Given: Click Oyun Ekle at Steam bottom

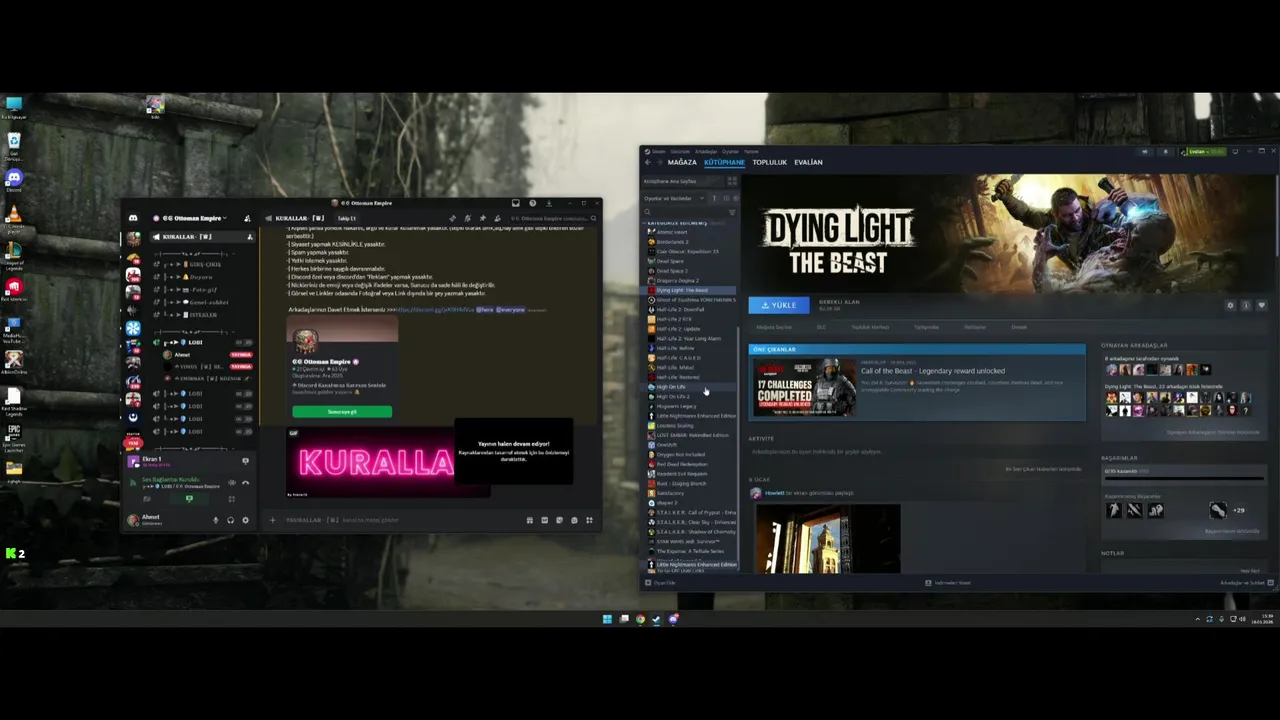Looking at the screenshot, I should click(660, 582).
